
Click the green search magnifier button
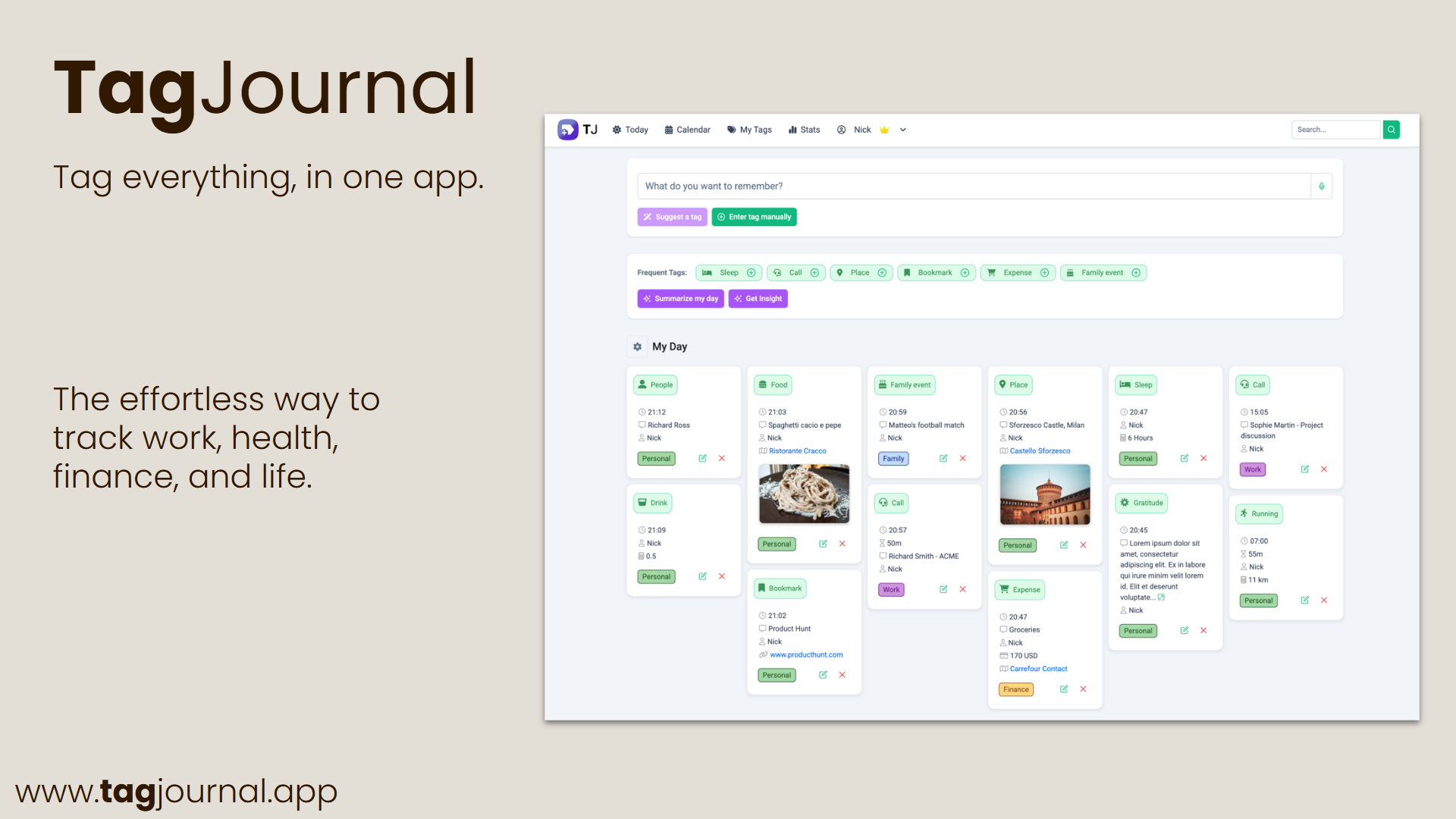coord(1391,130)
